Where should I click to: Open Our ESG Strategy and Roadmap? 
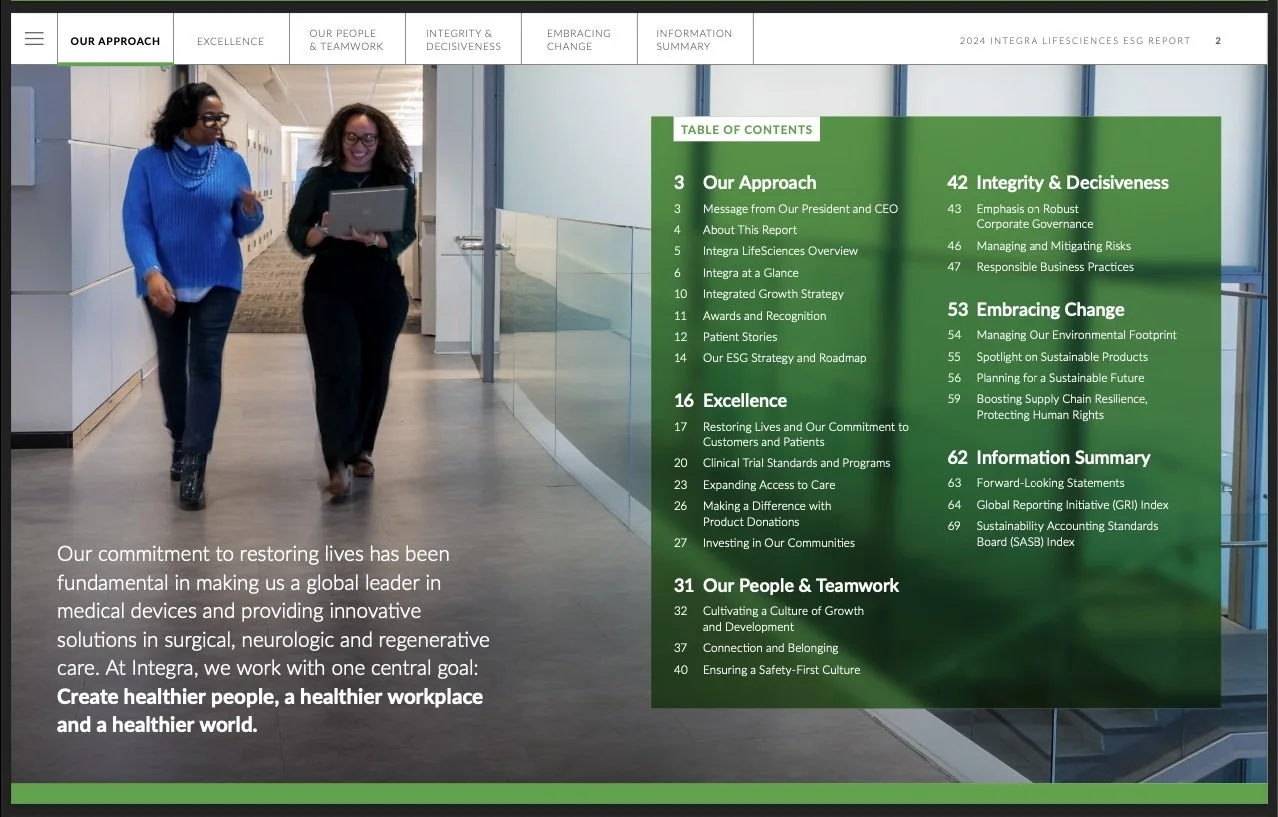click(770, 358)
